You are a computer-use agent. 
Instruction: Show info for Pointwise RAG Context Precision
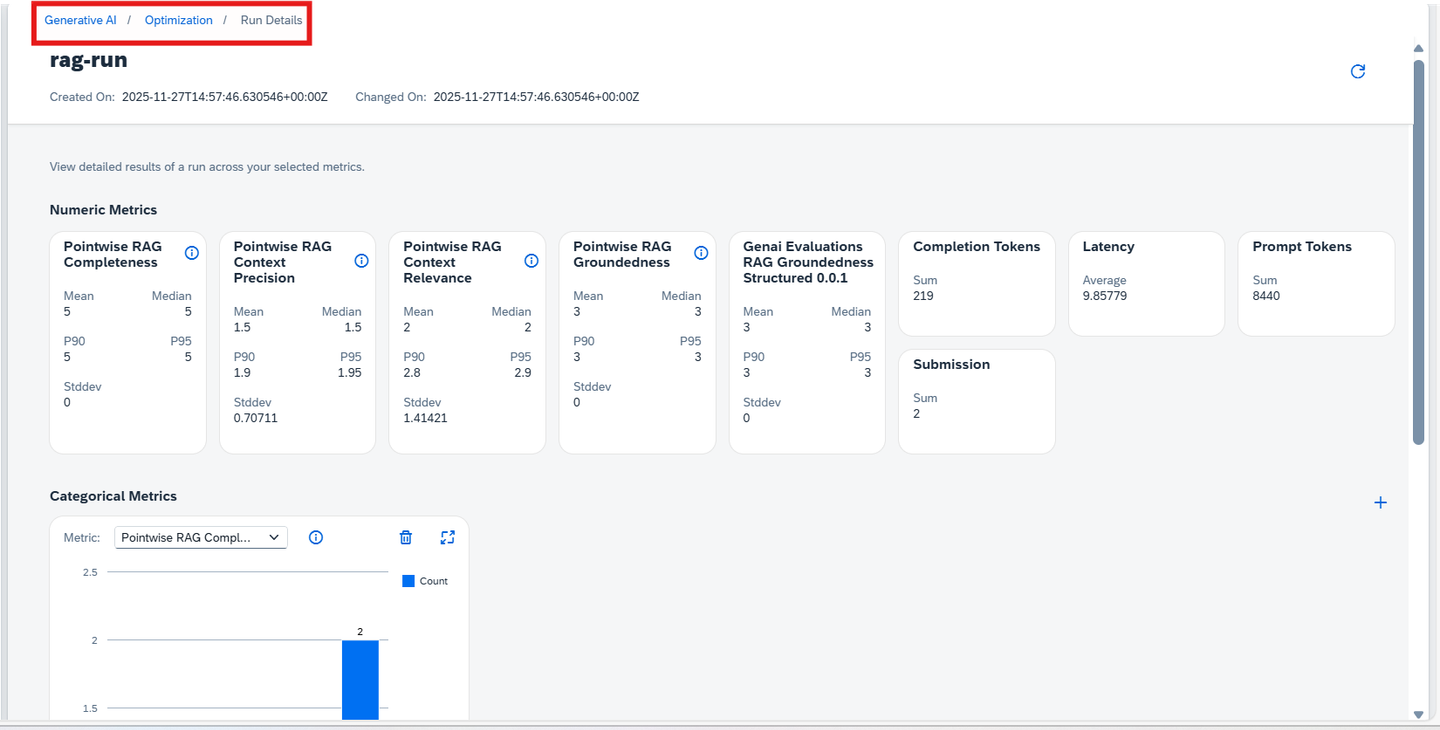click(362, 261)
